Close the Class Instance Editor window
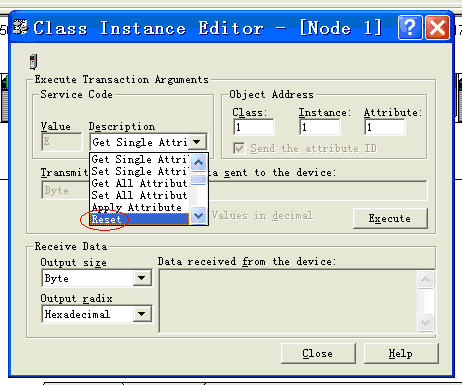The width and height of the screenshot is (462, 385). point(437,28)
